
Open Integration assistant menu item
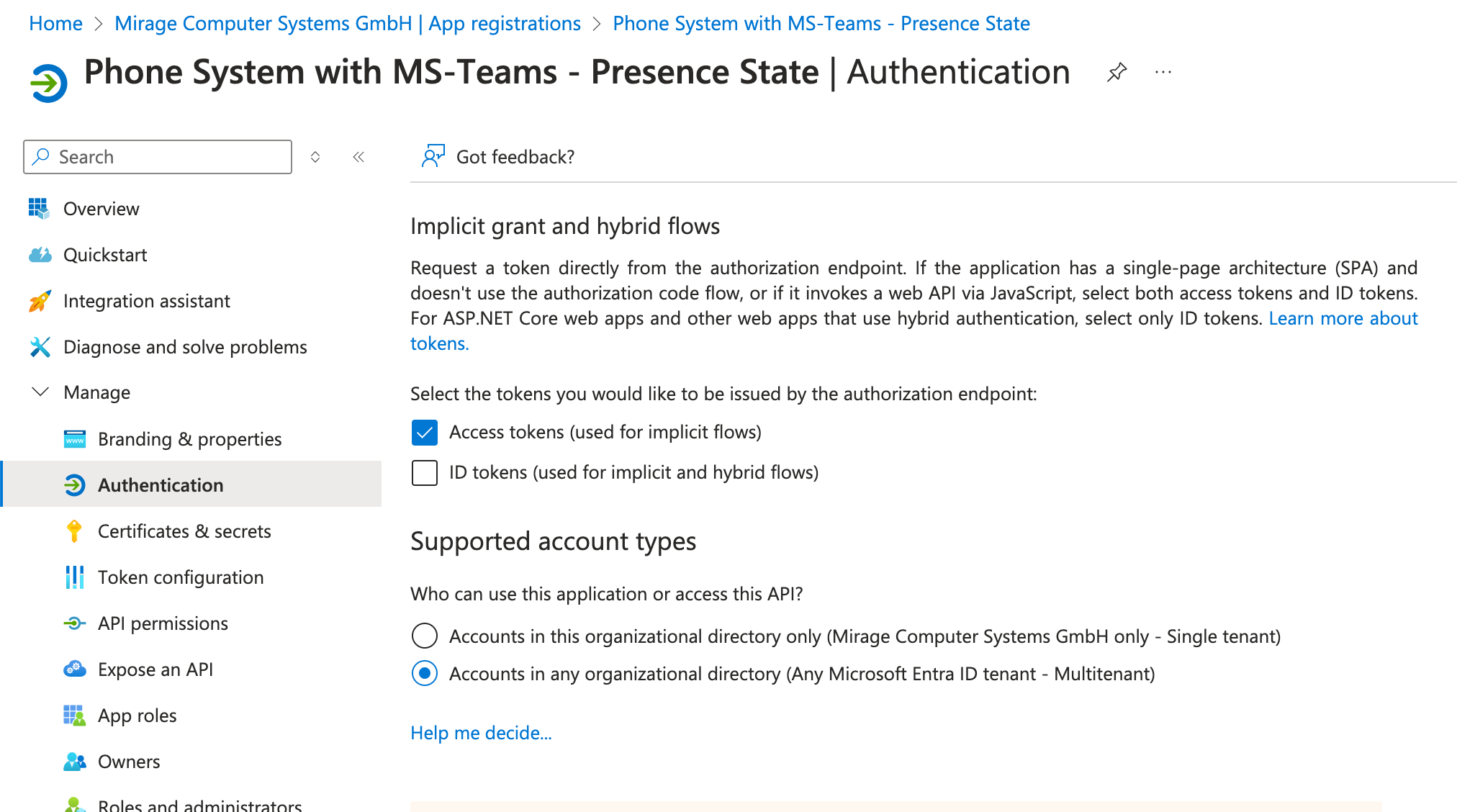pyautogui.click(x=147, y=301)
